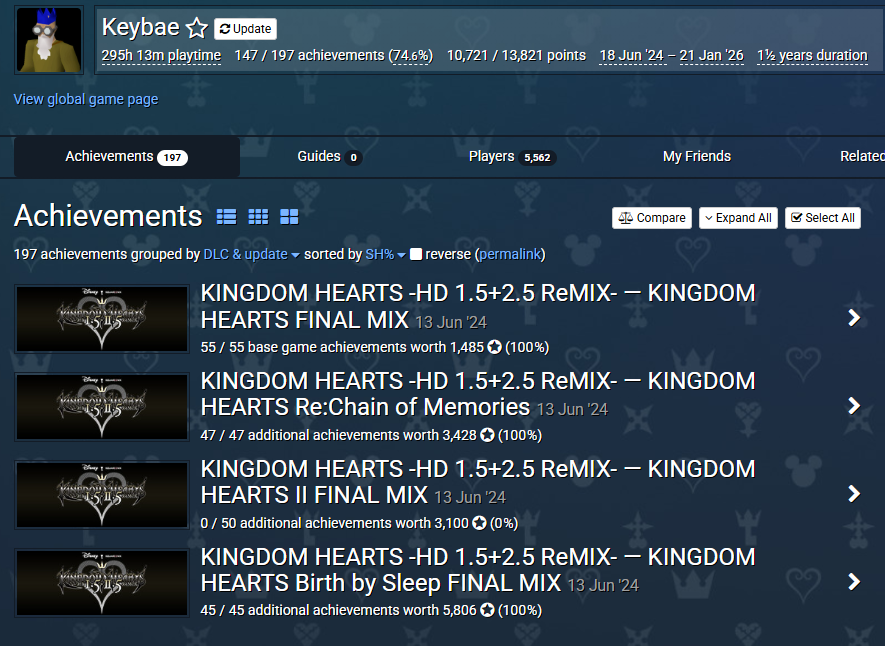The width and height of the screenshot is (885, 646).
Task: Select the small grid view icon
Action: (x=259, y=217)
